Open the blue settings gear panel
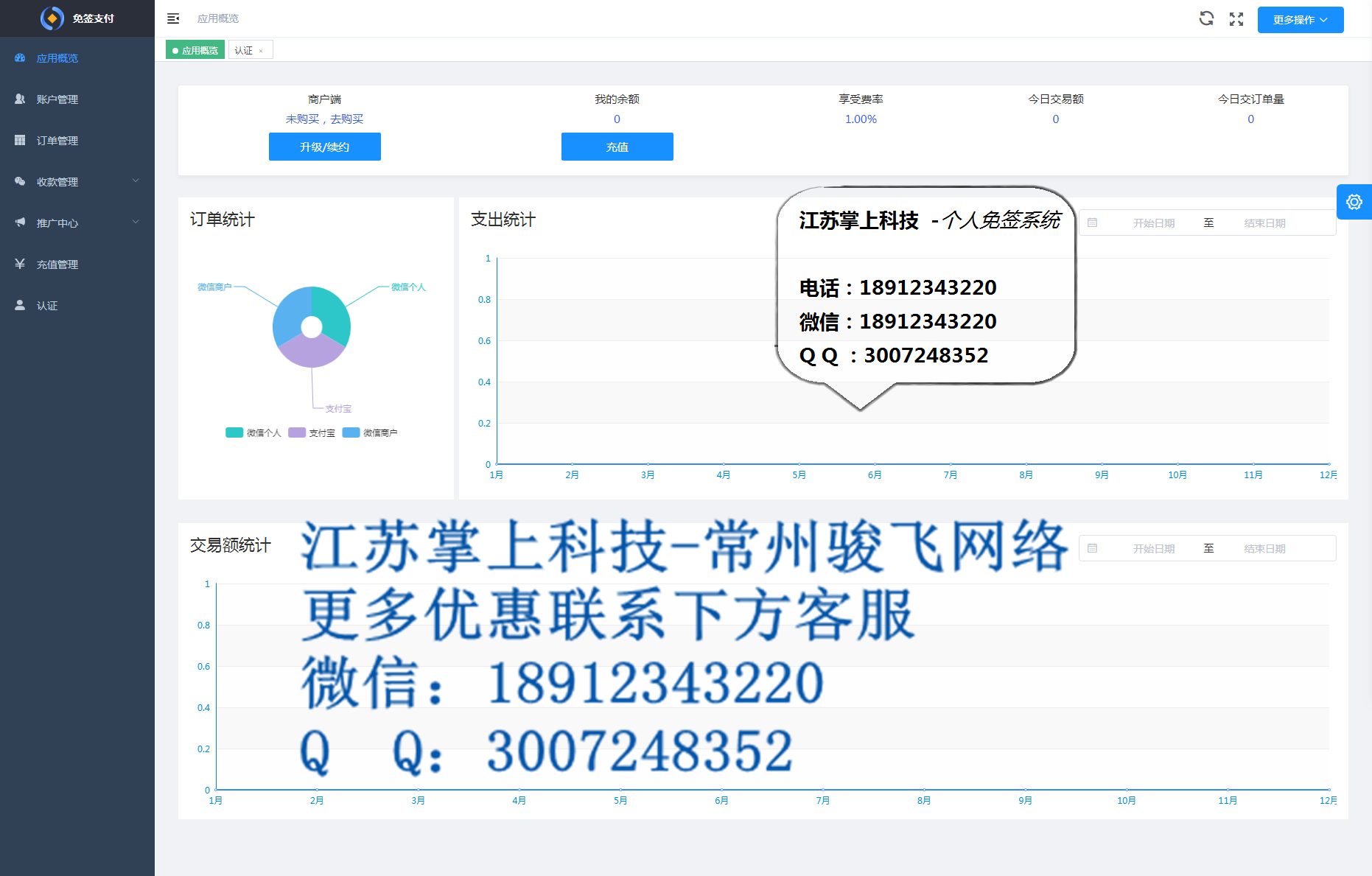Screen dimensions: 1372x876 pos(1354,202)
